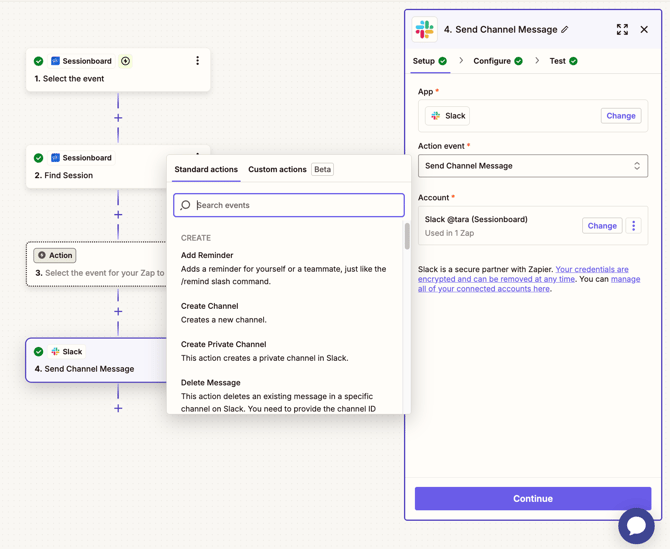Click the Slack chip on step 4

click(x=67, y=352)
